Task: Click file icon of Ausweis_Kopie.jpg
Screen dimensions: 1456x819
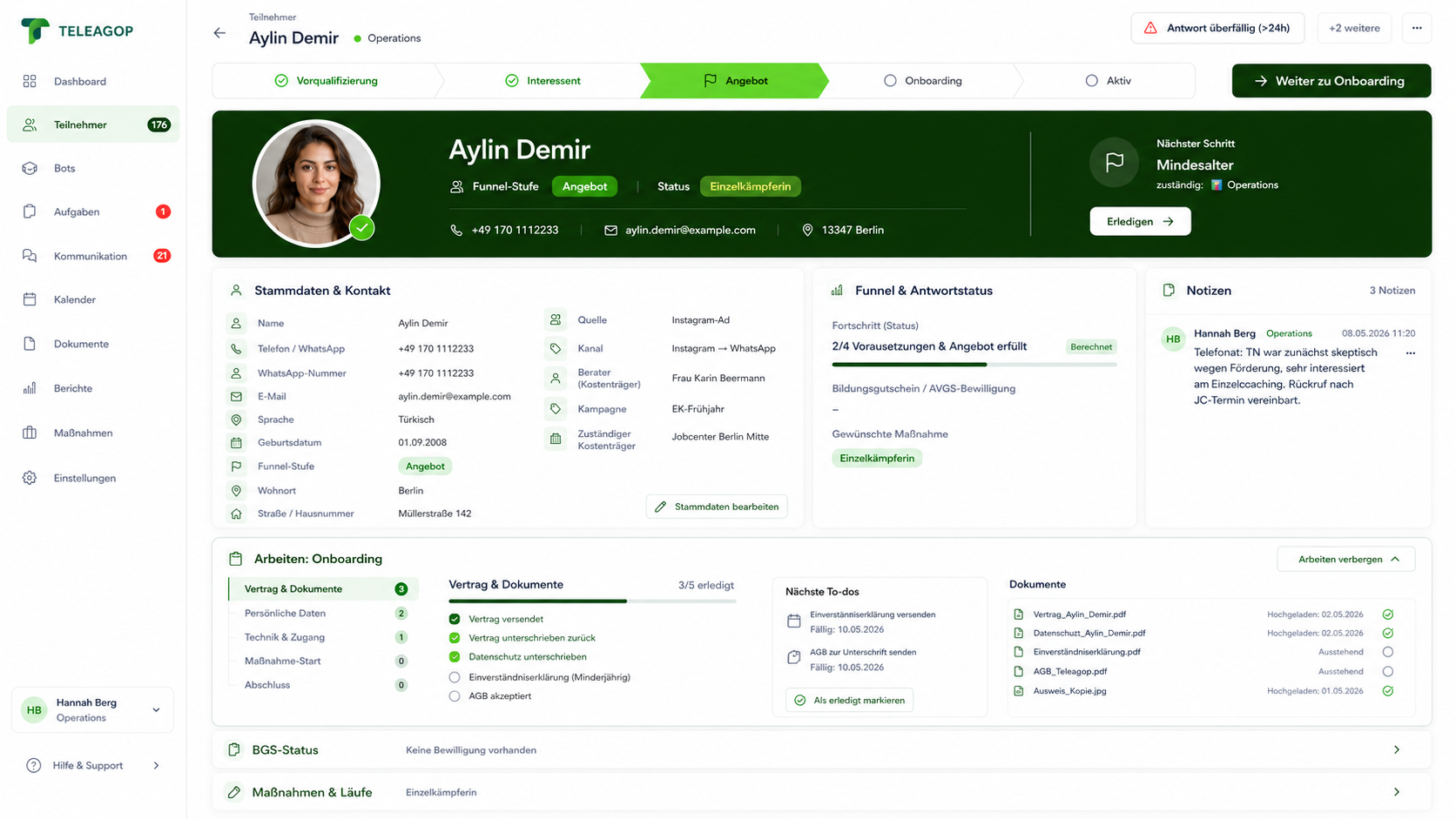Action: [x=1019, y=691]
